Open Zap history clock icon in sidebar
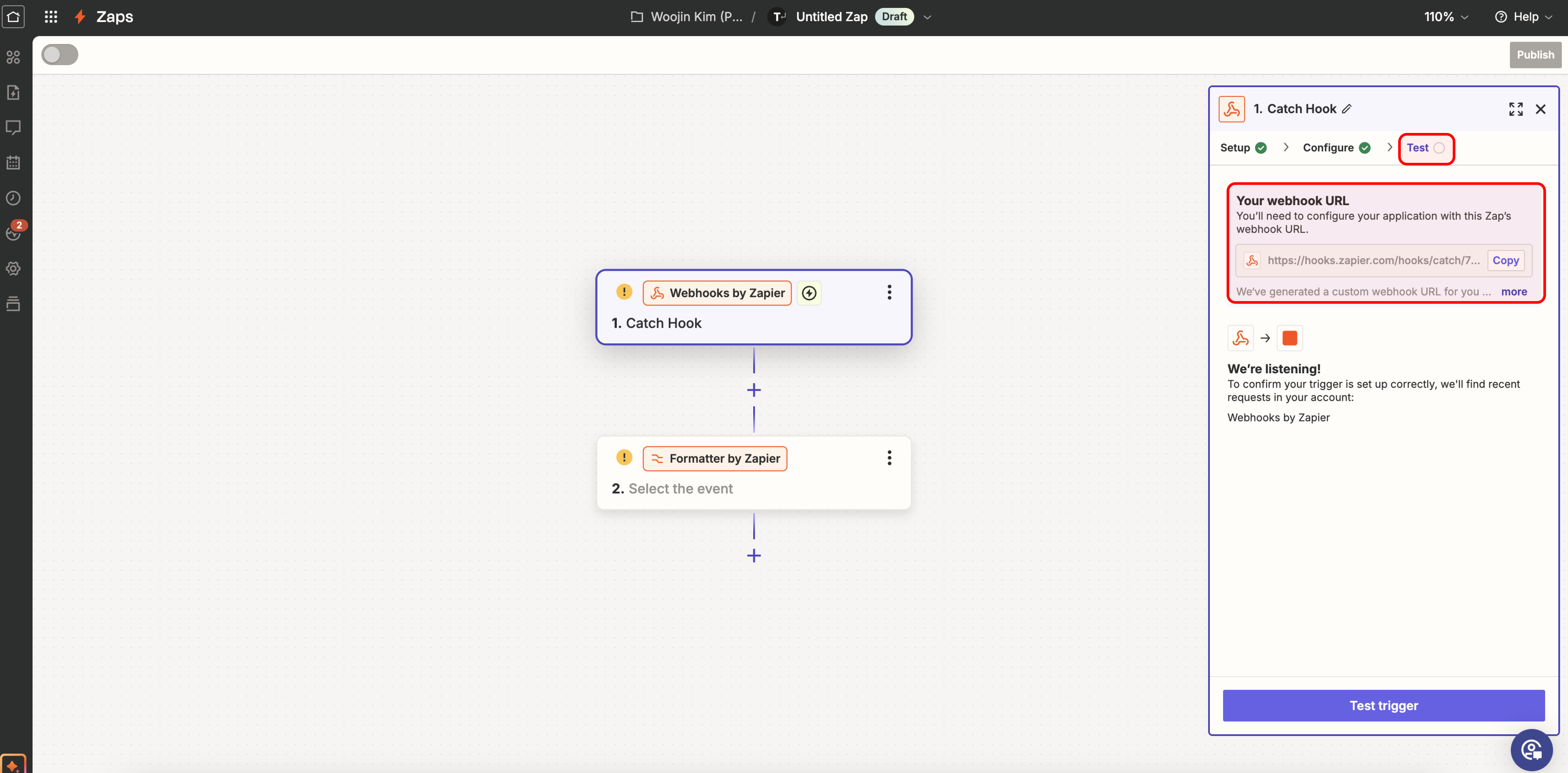This screenshot has height=773, width=1568. (x=13, y=198)
